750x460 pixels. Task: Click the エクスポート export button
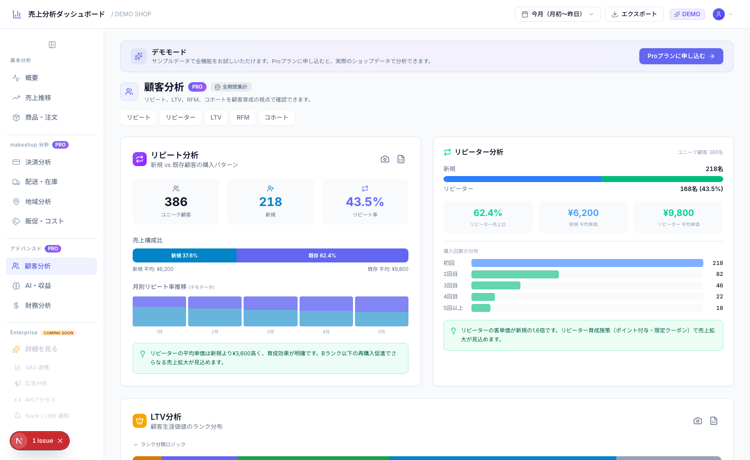[x=634, y=14]
